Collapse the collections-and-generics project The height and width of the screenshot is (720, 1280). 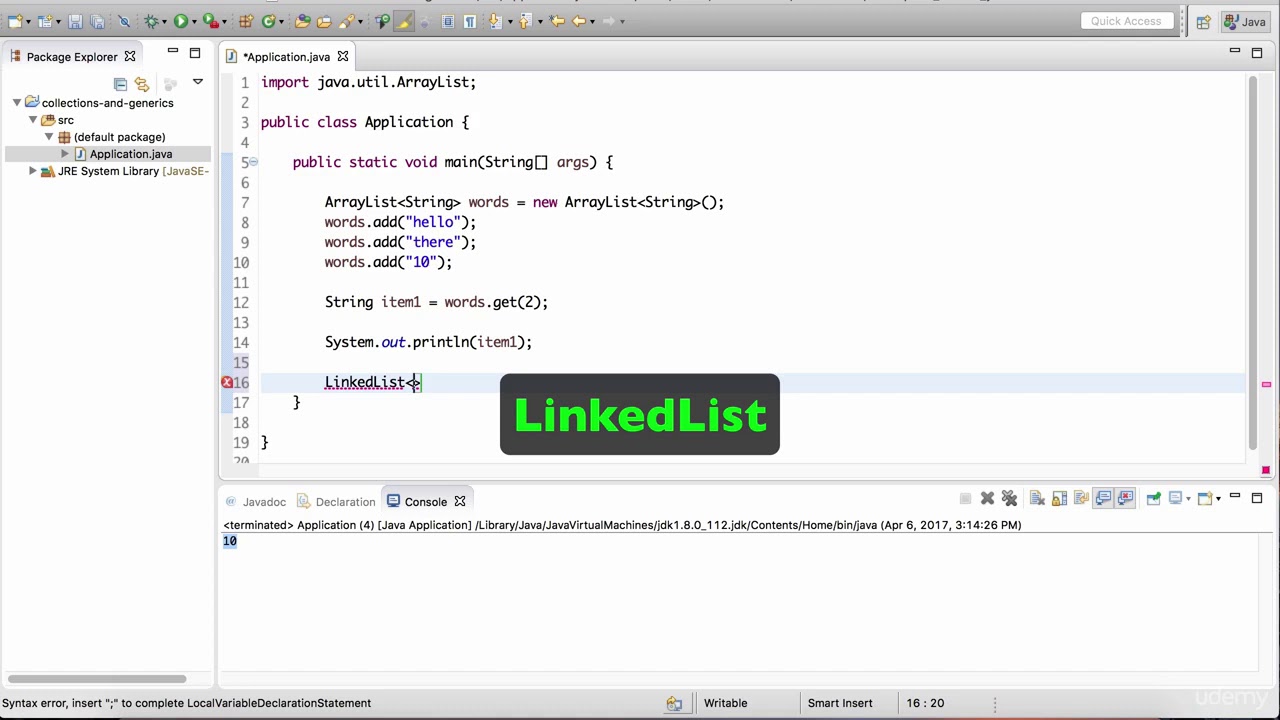pos(17,103)
